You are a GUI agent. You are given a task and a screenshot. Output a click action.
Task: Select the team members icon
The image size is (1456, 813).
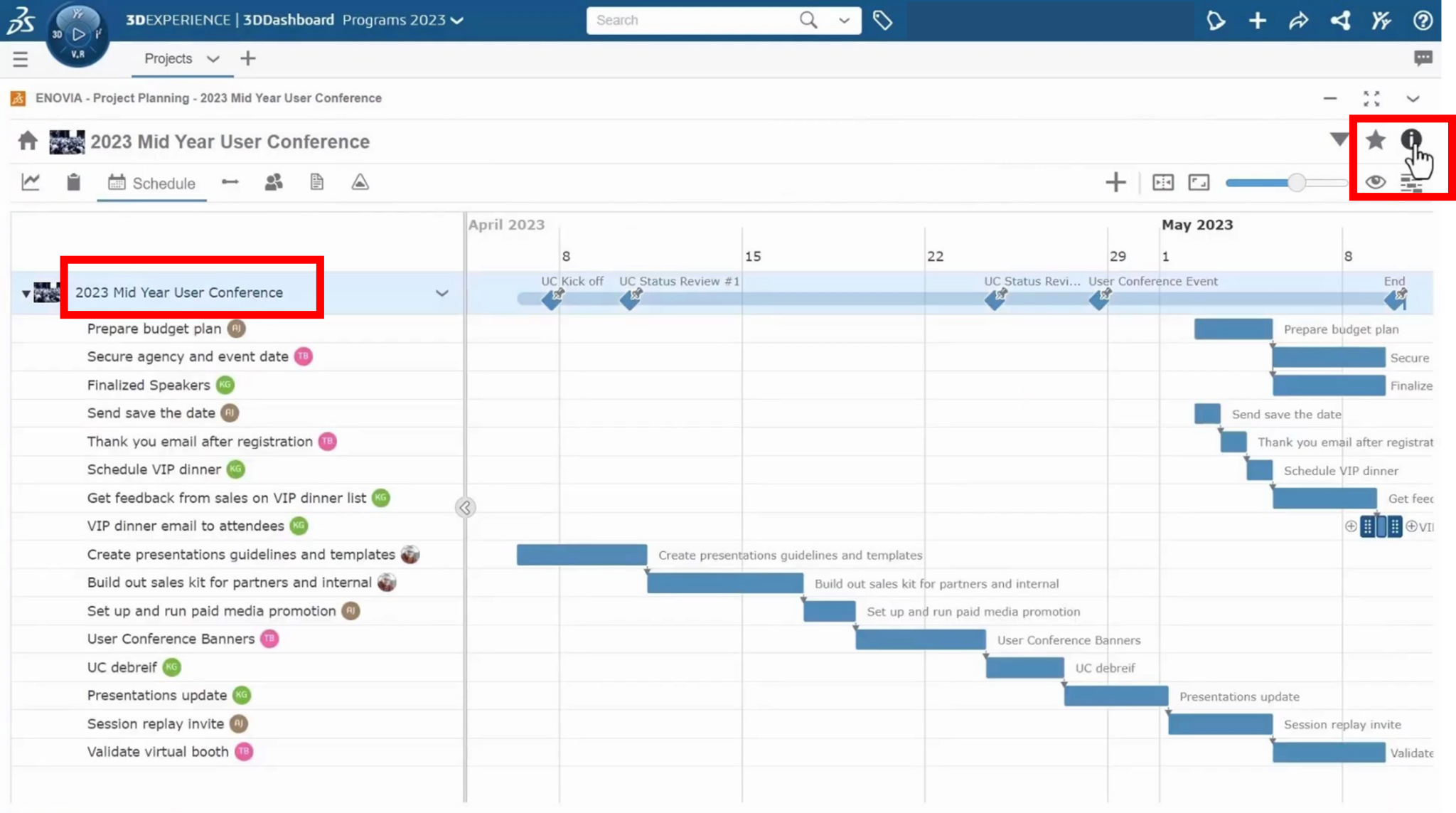(x=274, y=182)
